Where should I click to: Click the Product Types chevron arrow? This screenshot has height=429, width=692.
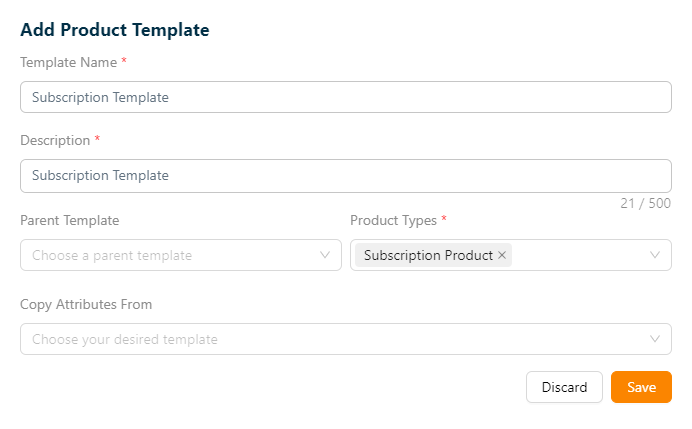655,255
